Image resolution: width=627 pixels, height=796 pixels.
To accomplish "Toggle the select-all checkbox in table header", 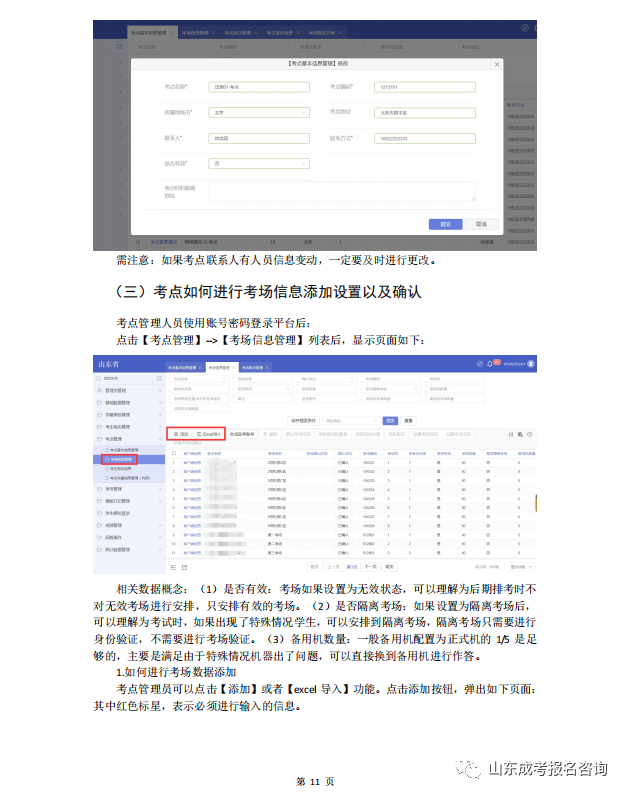I will coord(174,453).
